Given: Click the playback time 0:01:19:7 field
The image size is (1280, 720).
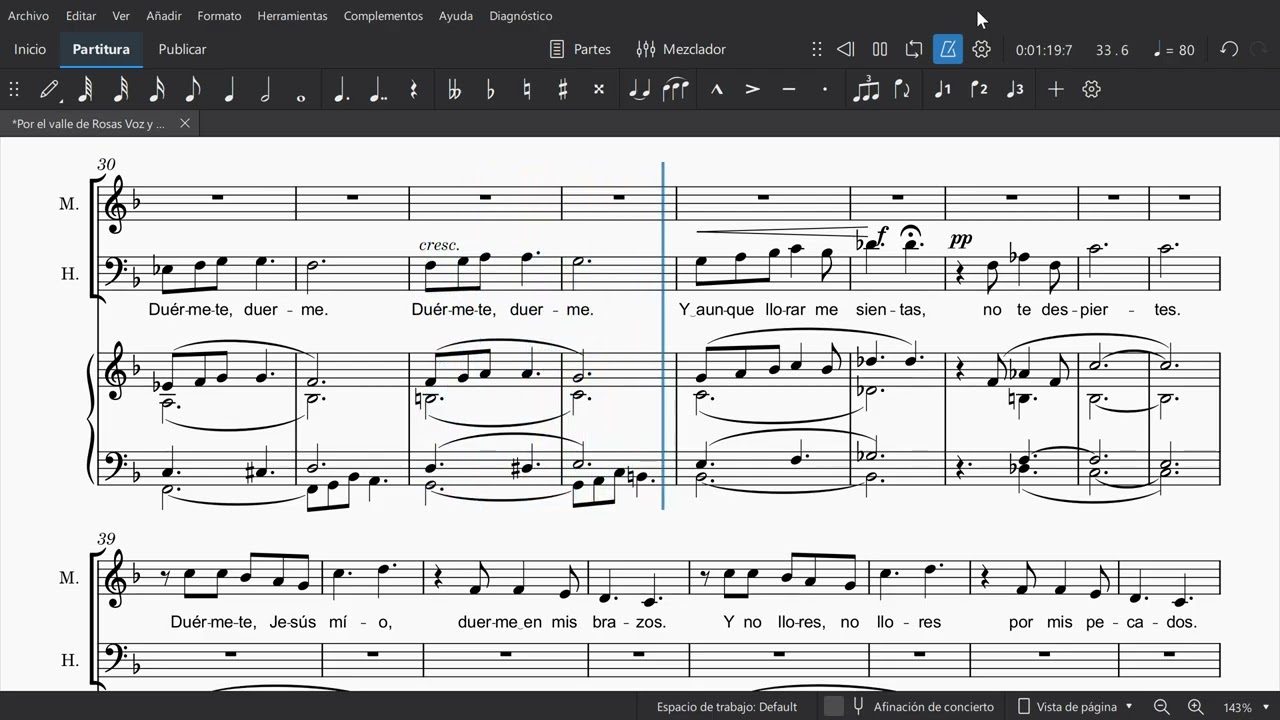Looking at the screenshot, I should (1044, 50).
